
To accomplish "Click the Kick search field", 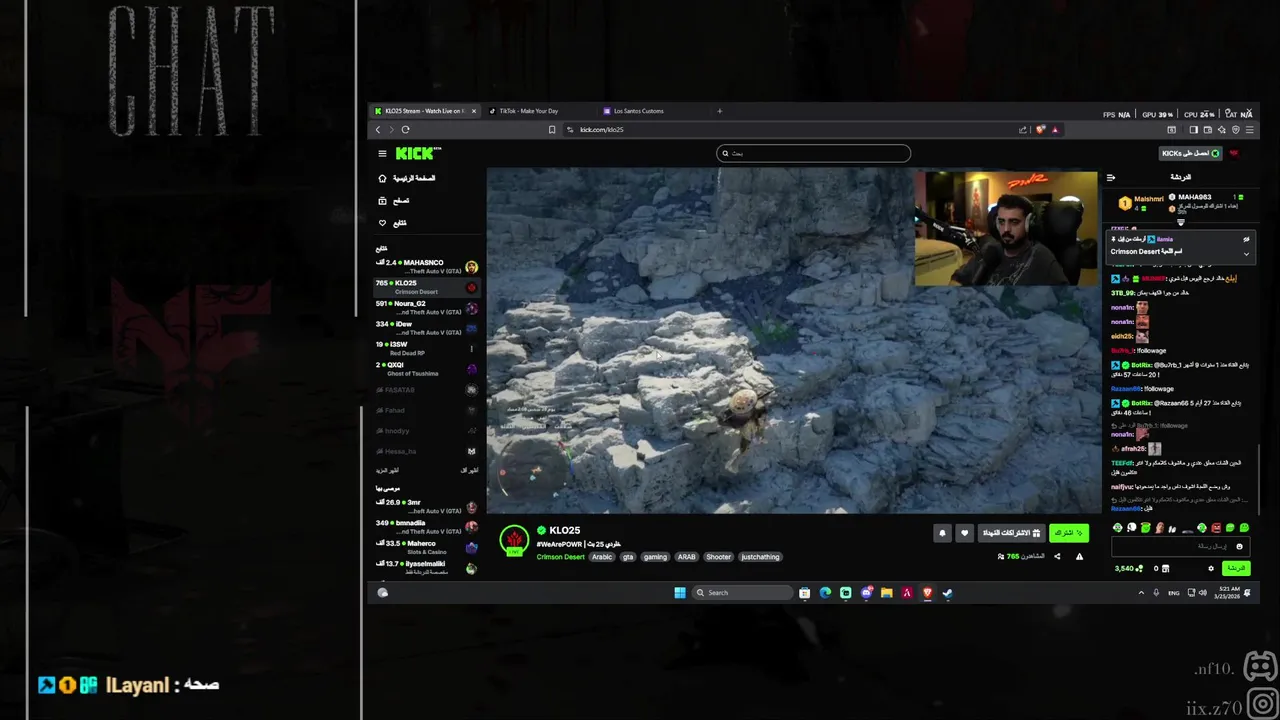I will coord(813,153).
